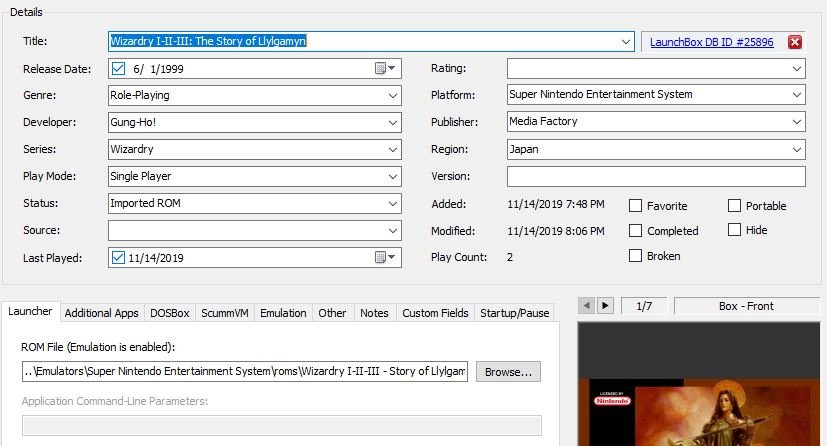Click the Added date 11/14/2019 7:48 PM

pos(556,204)
